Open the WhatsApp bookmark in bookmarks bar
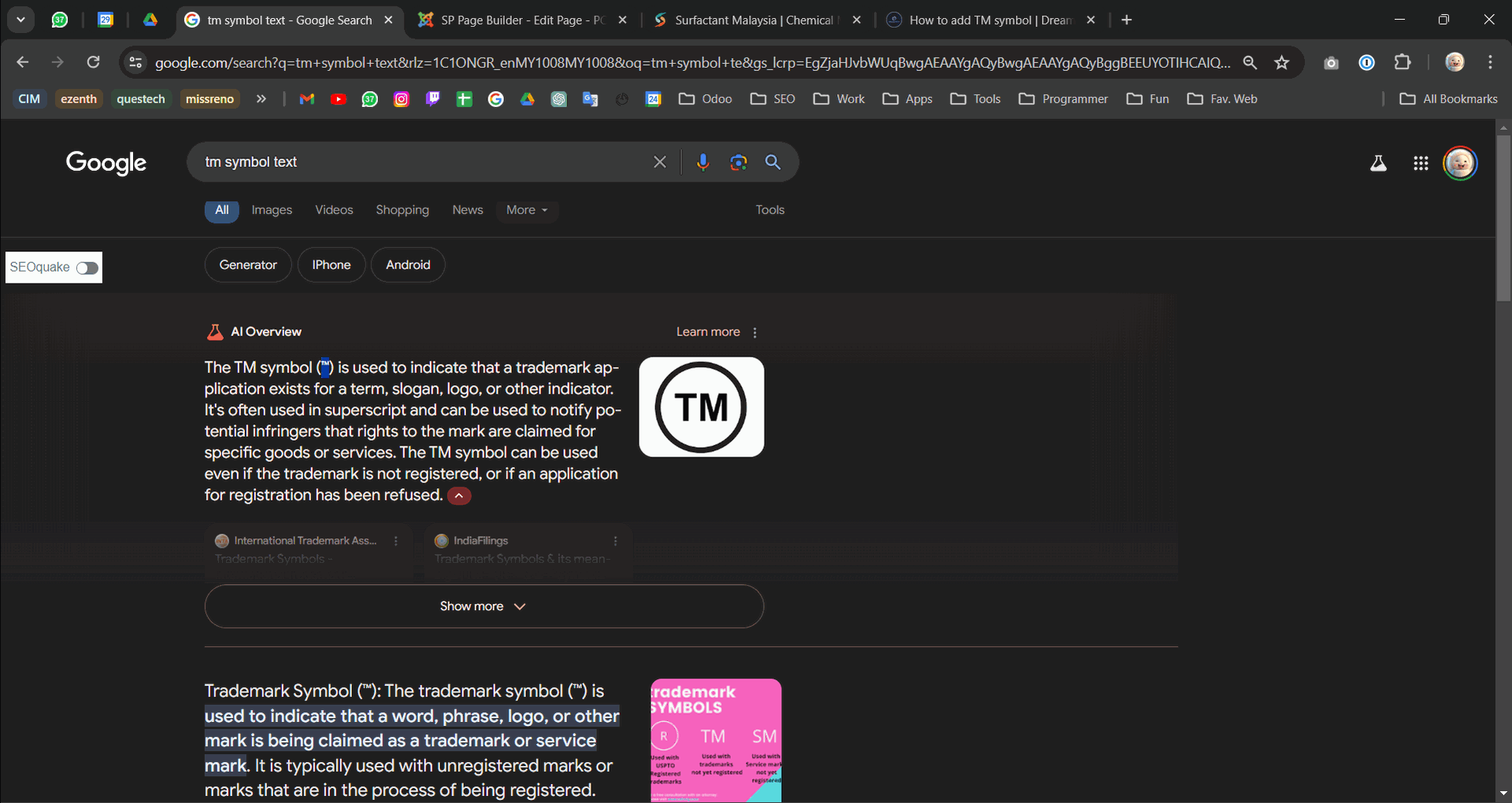Screen dimensions: 1512x803 (x=370, y=98)
